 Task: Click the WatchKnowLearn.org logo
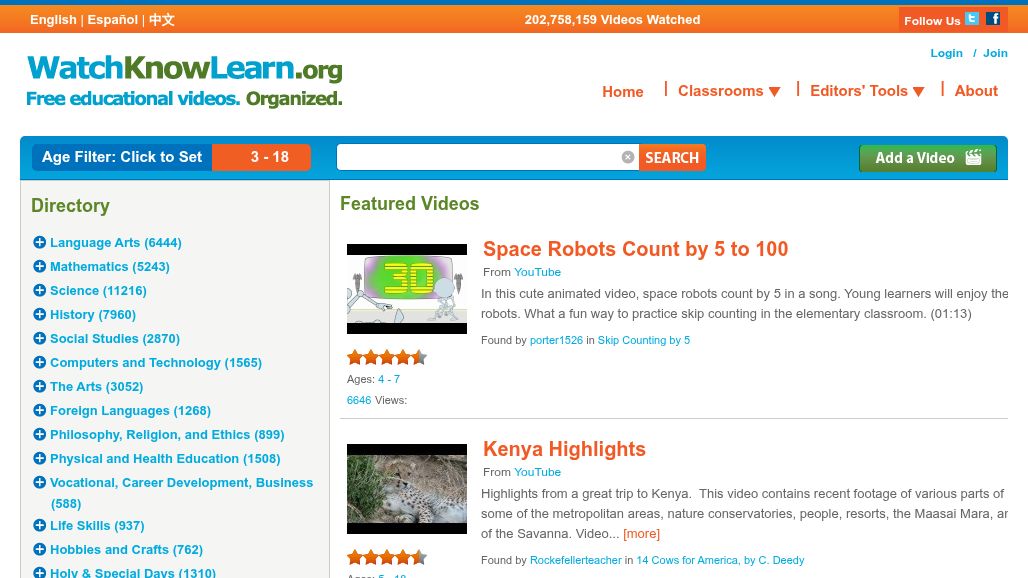(184, 81)
